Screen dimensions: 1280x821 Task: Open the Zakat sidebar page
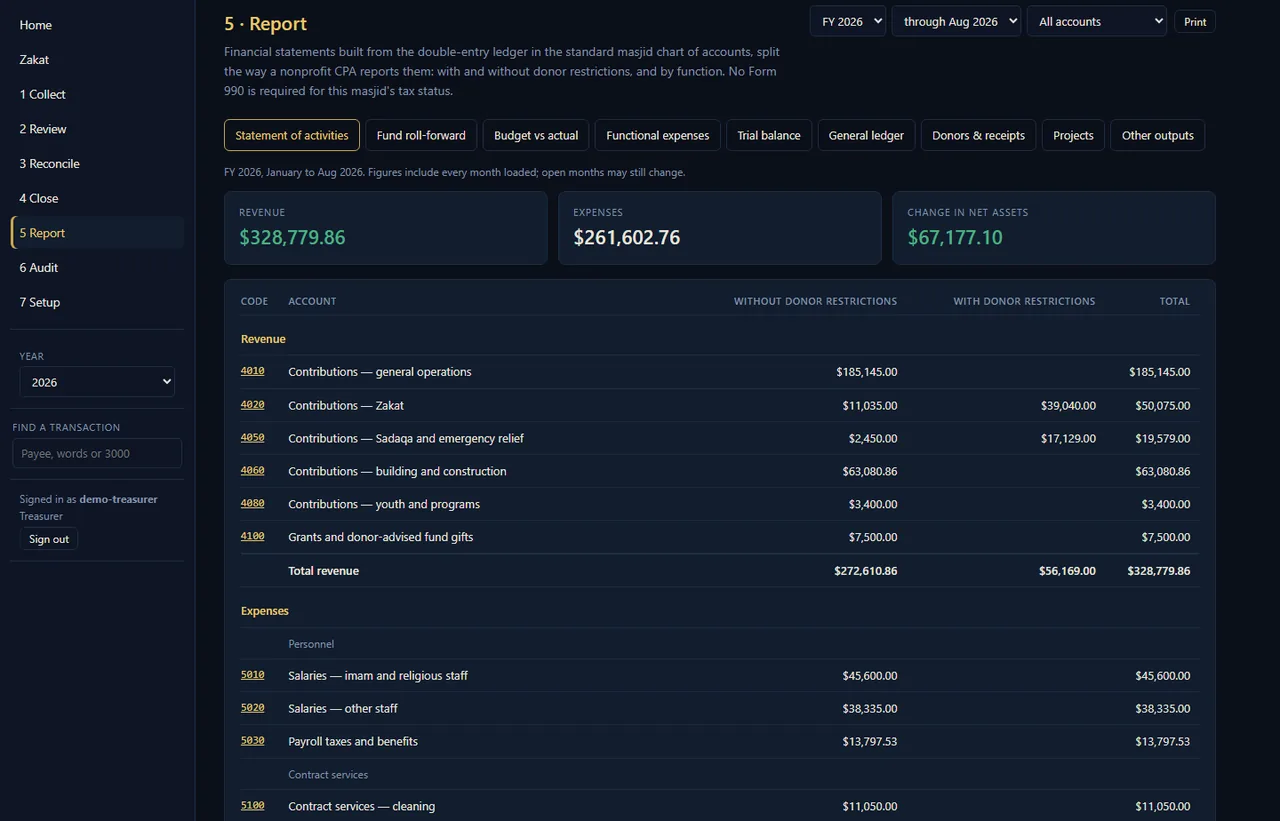point(97,60)
